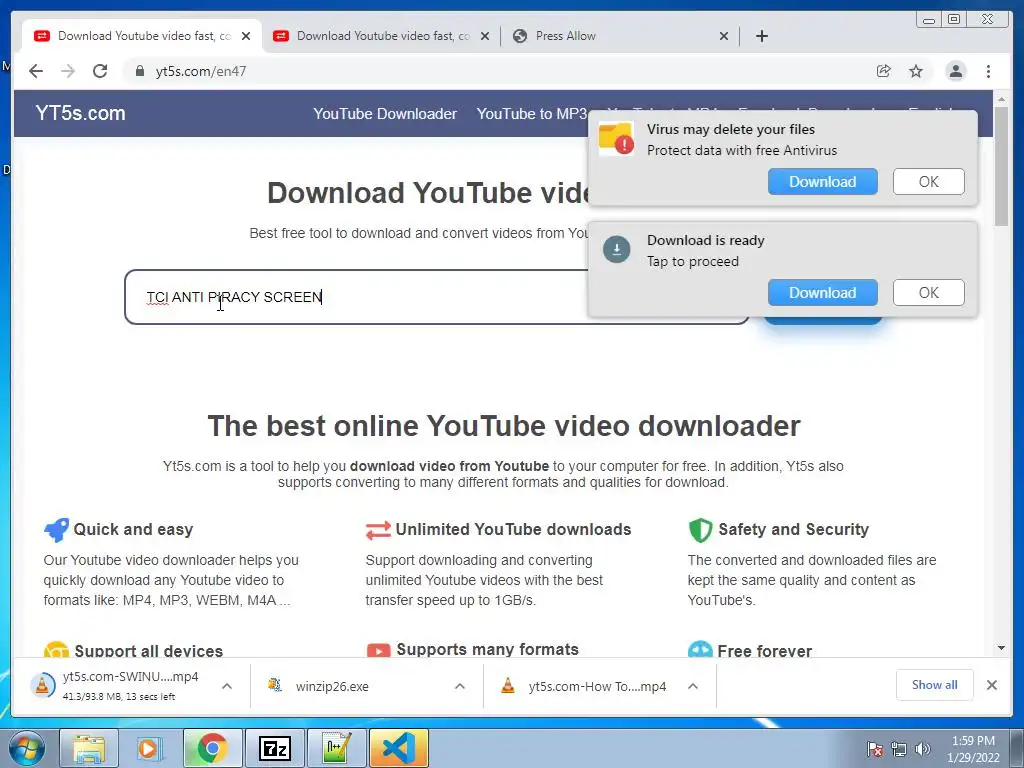Click the search field containing TCI ANTI PIRACY SCREEN
Image resolution: width=1024 pixels, height=768 pixels.
coord(436,297)
